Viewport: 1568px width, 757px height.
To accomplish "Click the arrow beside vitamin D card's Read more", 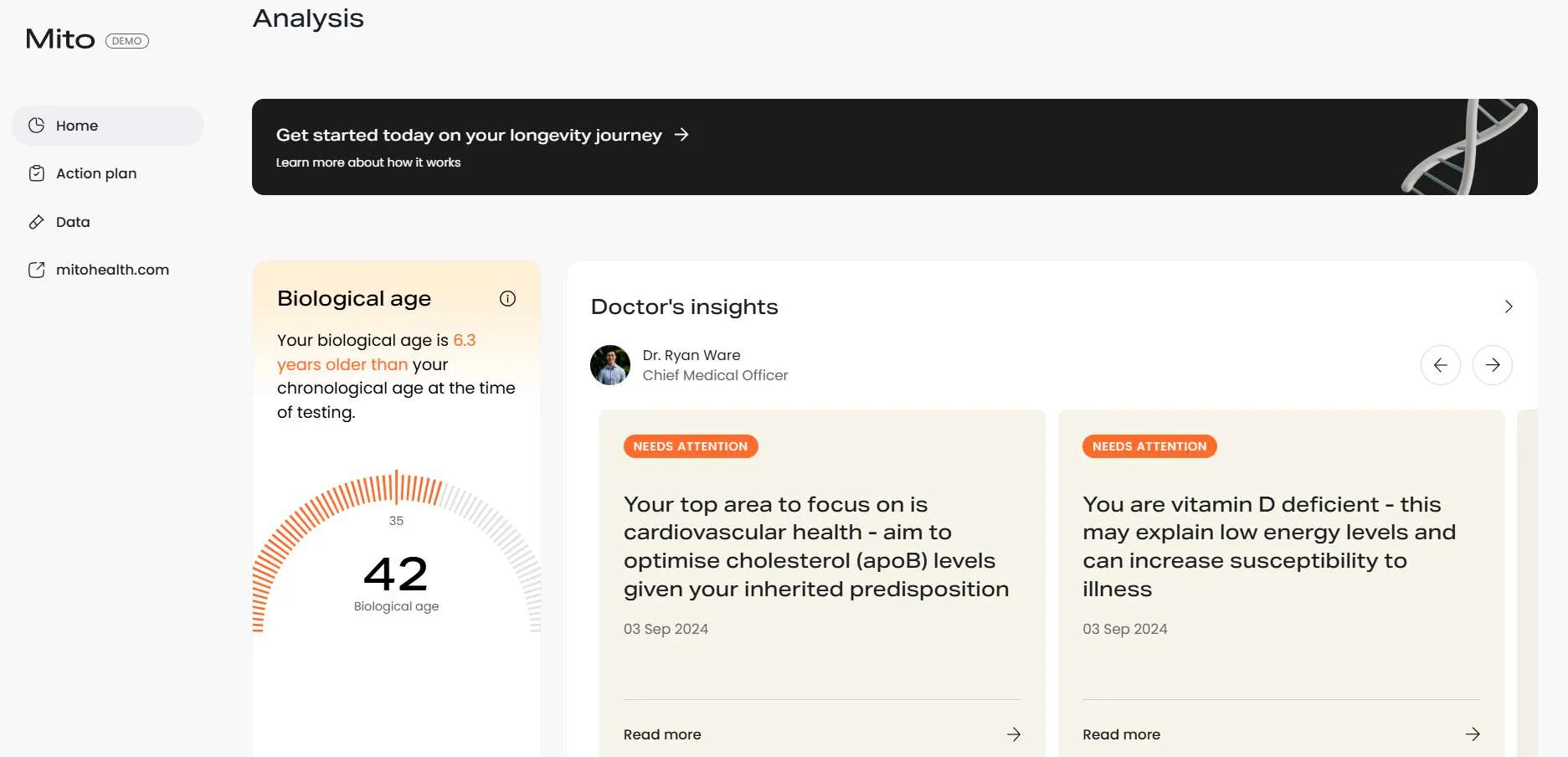I will [1473, 734].
